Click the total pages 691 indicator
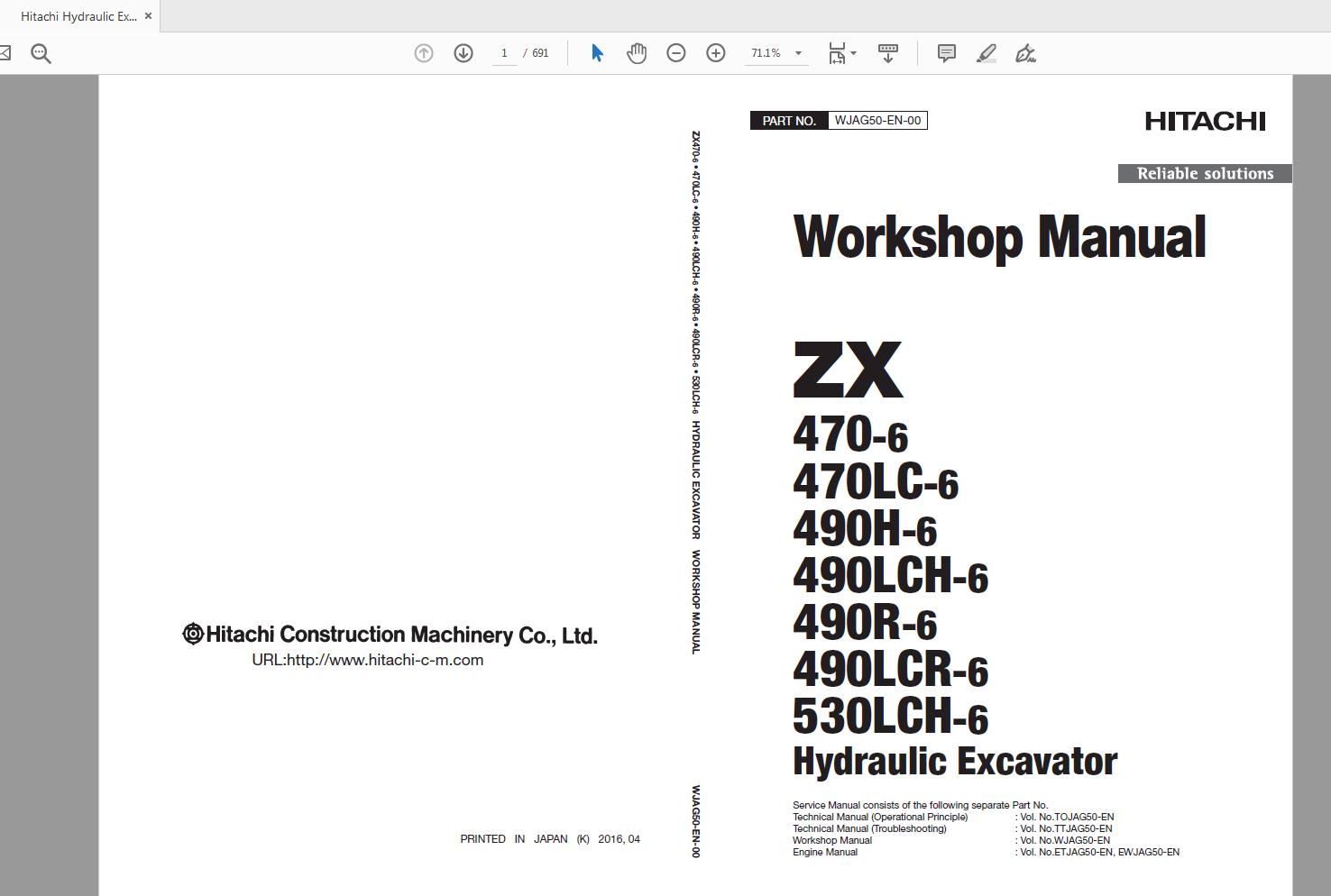This screenshot has width=1331, height=896. click(x=540, y=53)
